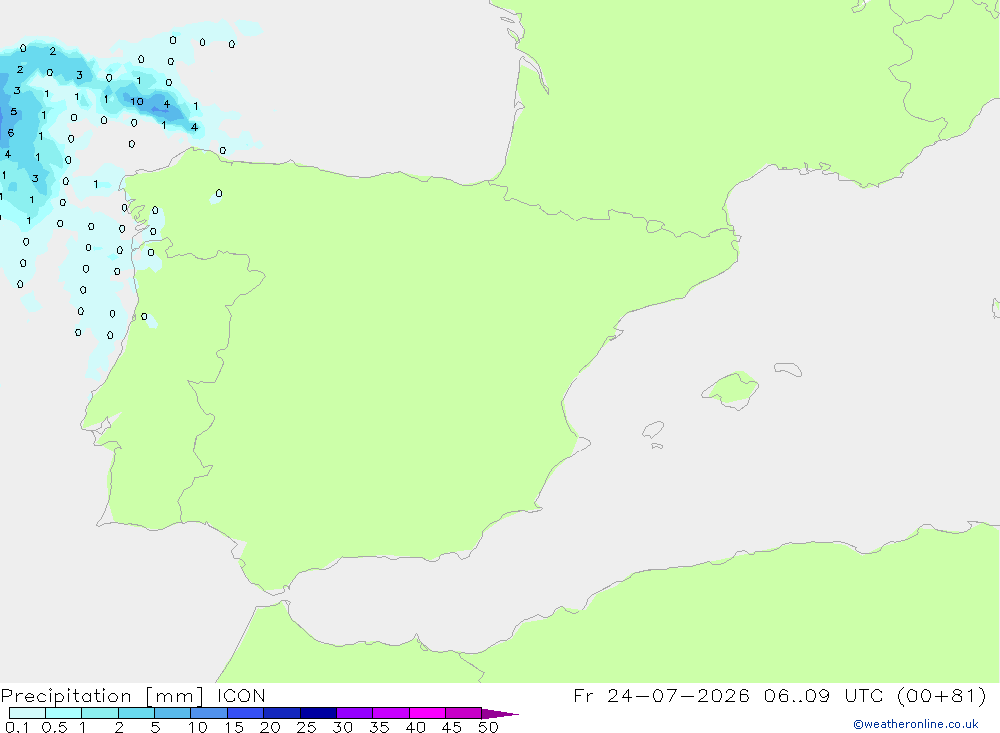Click the largest Balearic island, Mallorca

pos(732,389)
